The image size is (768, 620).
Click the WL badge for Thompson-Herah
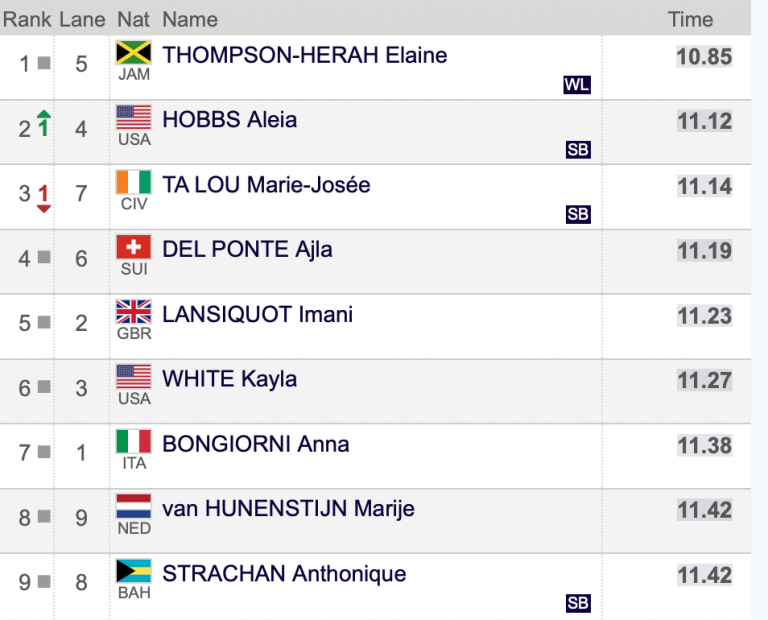pyautogui.click(x=577, y=85)
